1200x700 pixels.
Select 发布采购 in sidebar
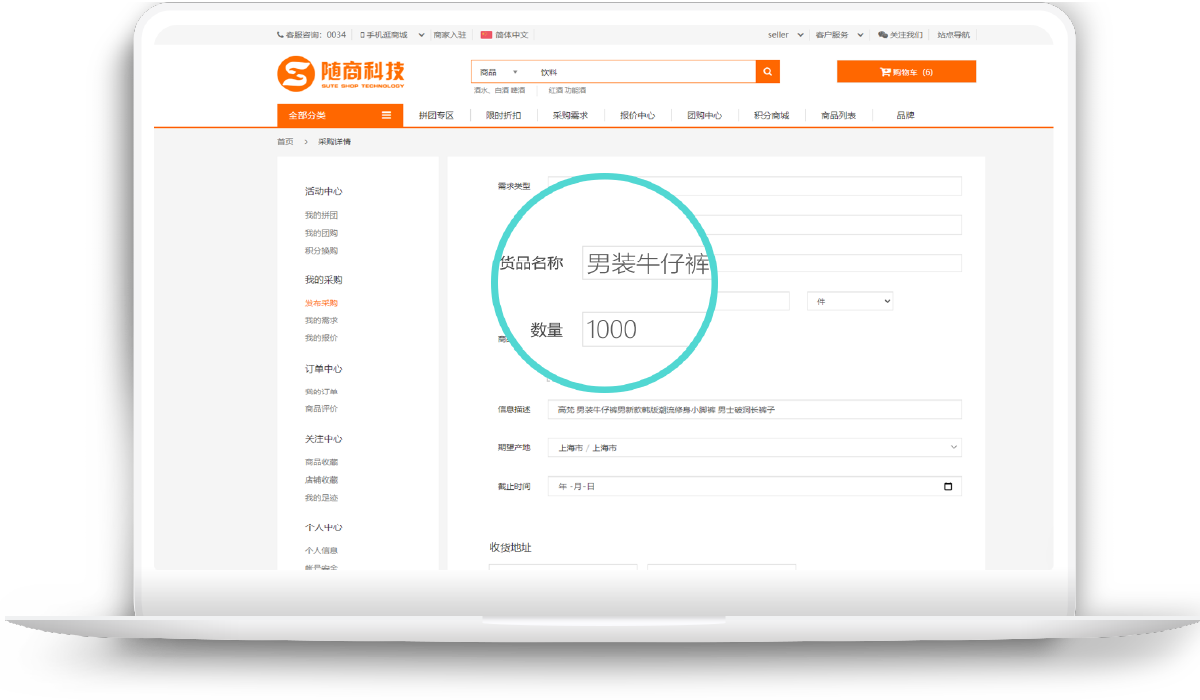pos(321,303)
